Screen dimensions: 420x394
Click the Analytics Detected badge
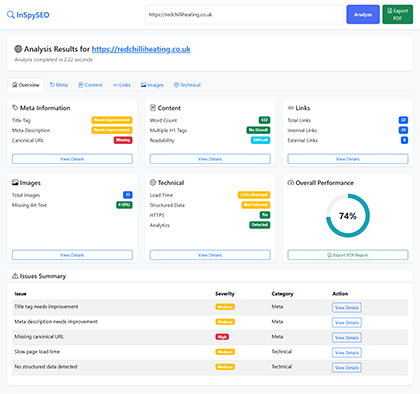pos(260,225)
